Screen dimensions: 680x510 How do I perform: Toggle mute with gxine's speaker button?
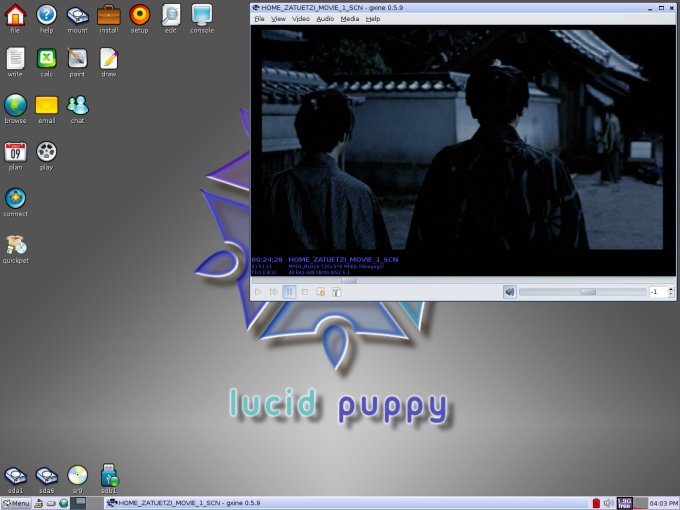coord(510,292)
